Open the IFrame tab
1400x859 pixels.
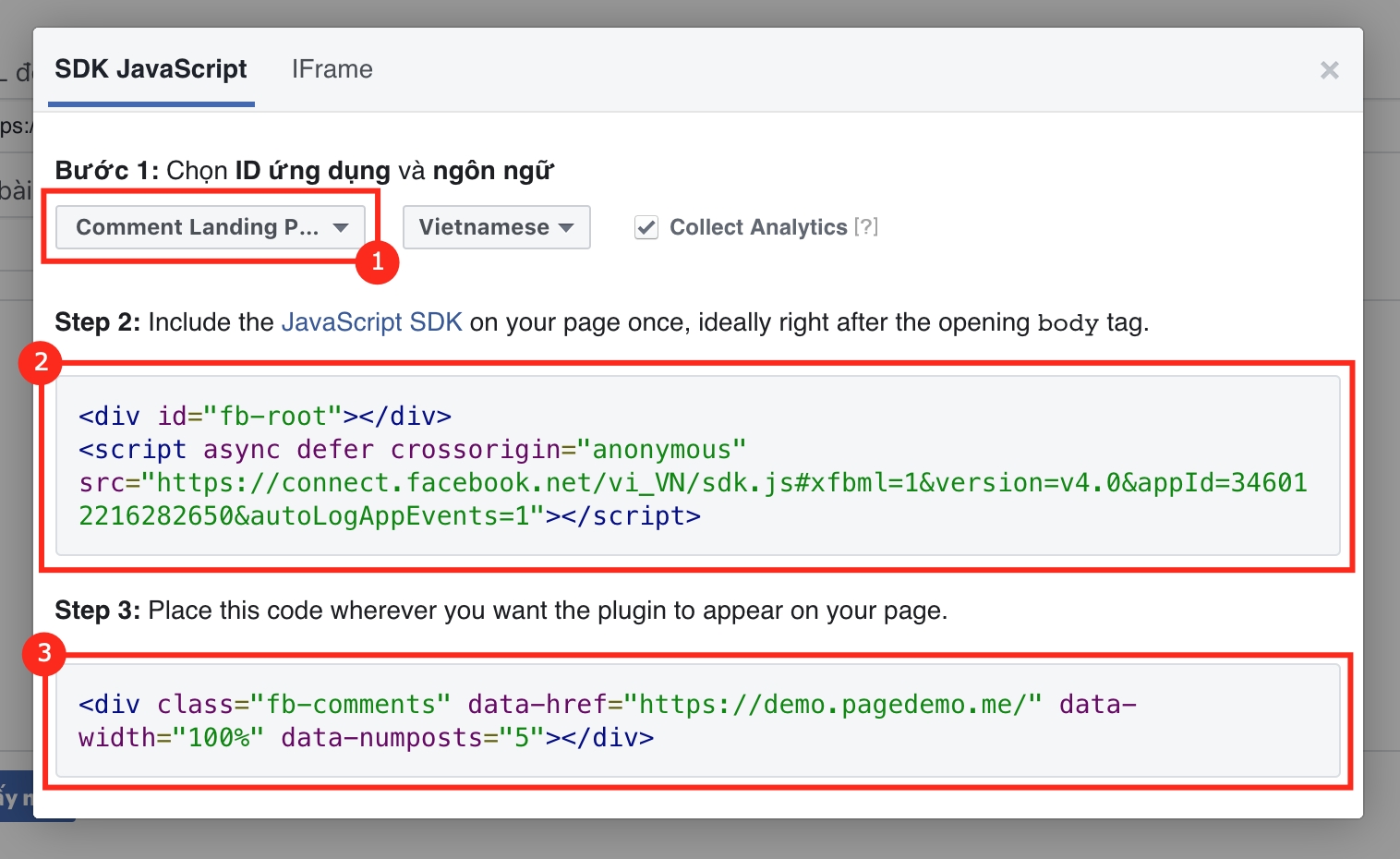[x=332, y=70]
